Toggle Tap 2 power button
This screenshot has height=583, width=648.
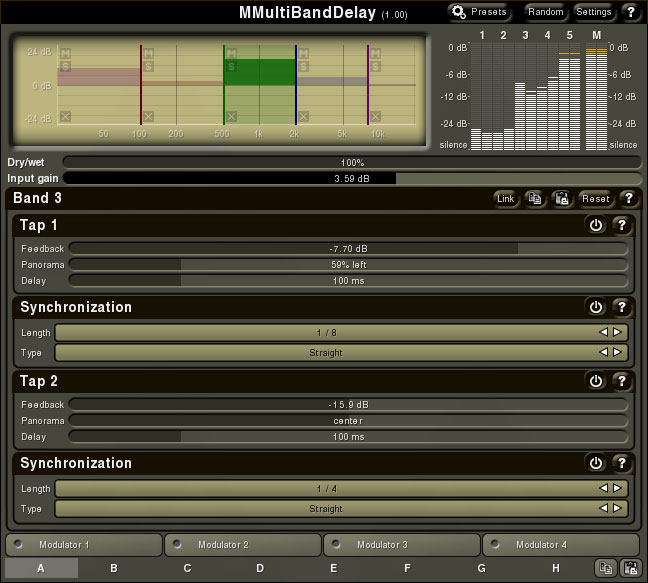[x=596, y=381]
